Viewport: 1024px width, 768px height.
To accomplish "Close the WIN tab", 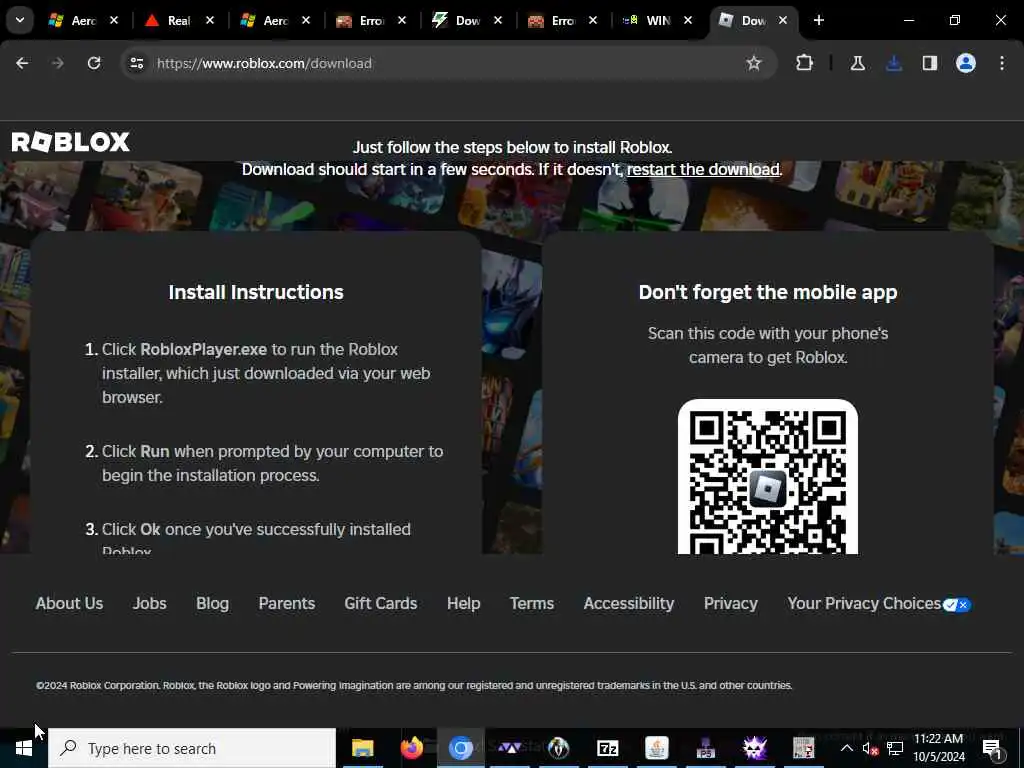I will click(x=688, y=20).
